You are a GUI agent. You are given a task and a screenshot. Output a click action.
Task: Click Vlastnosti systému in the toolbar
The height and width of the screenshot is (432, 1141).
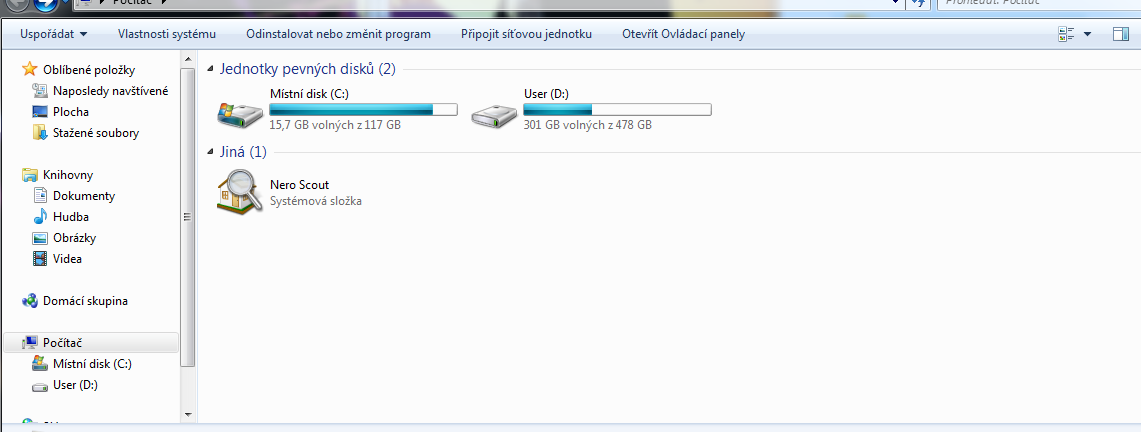[167, 34]
